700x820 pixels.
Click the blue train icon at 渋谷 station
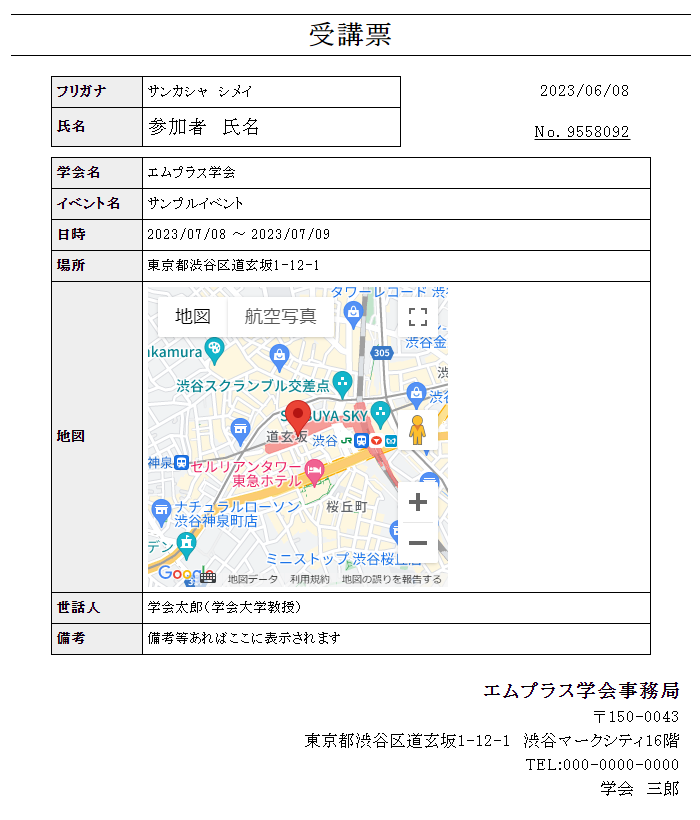tap(361, 441)
